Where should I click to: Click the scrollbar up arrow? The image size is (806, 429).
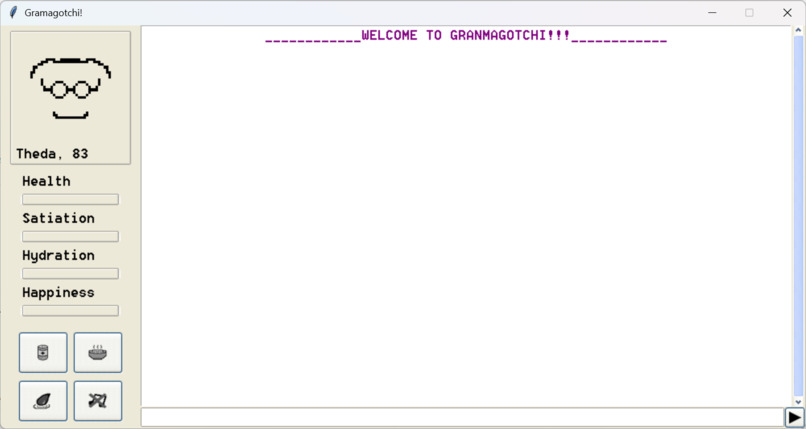click(x=798, y=31)
